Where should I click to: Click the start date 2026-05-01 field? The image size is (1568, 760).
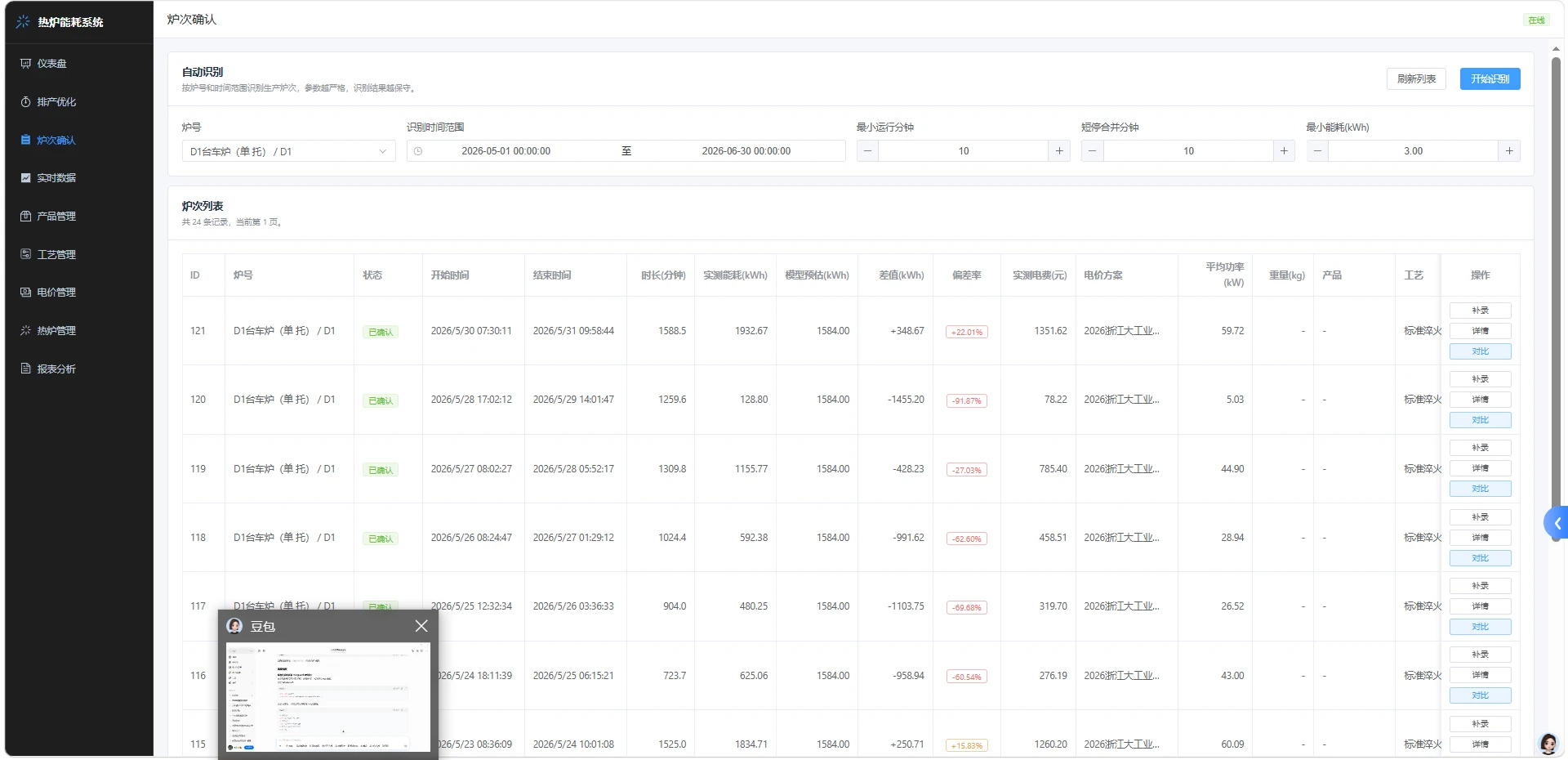506,151
